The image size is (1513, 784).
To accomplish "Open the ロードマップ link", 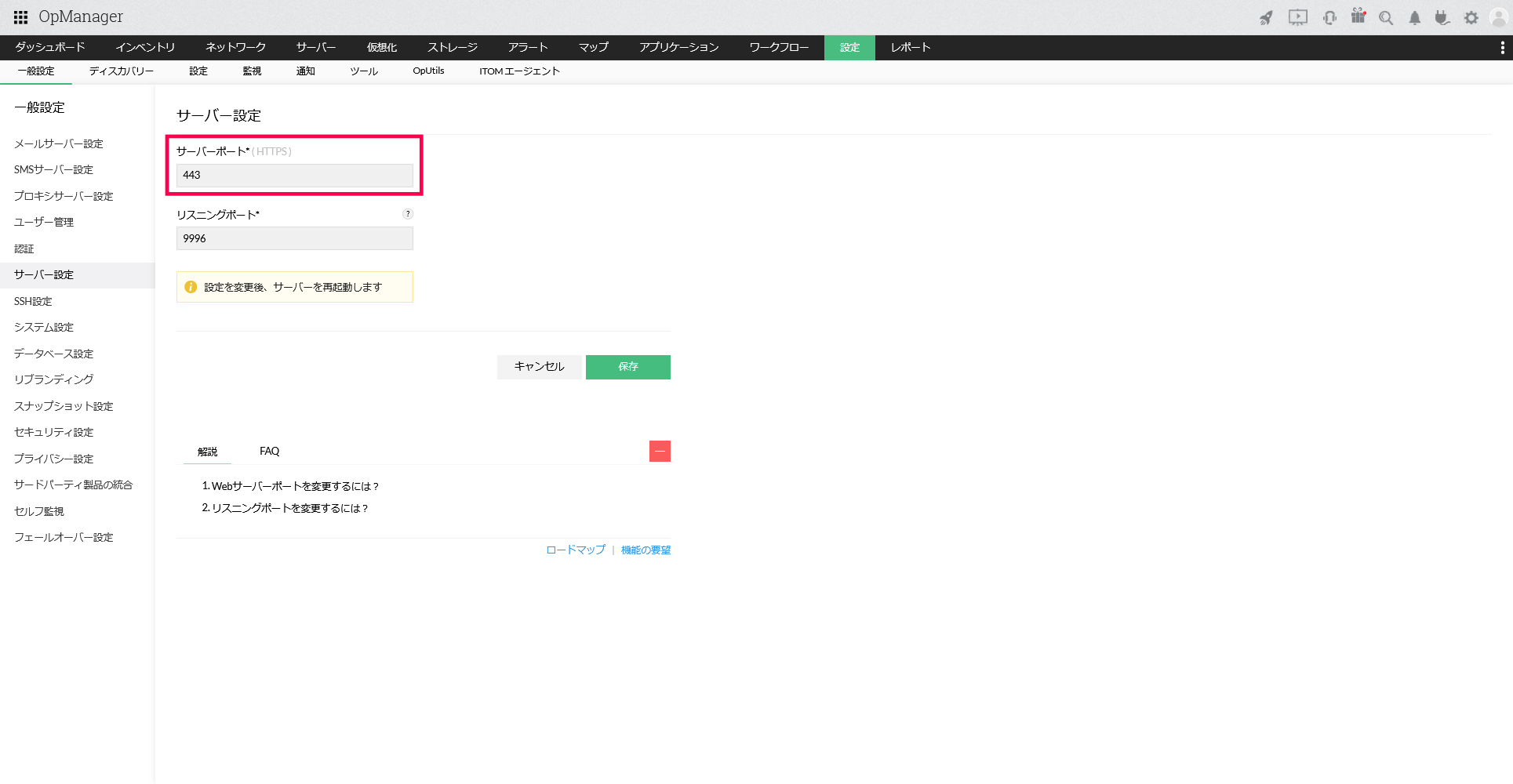I will (x=574, y=550).
